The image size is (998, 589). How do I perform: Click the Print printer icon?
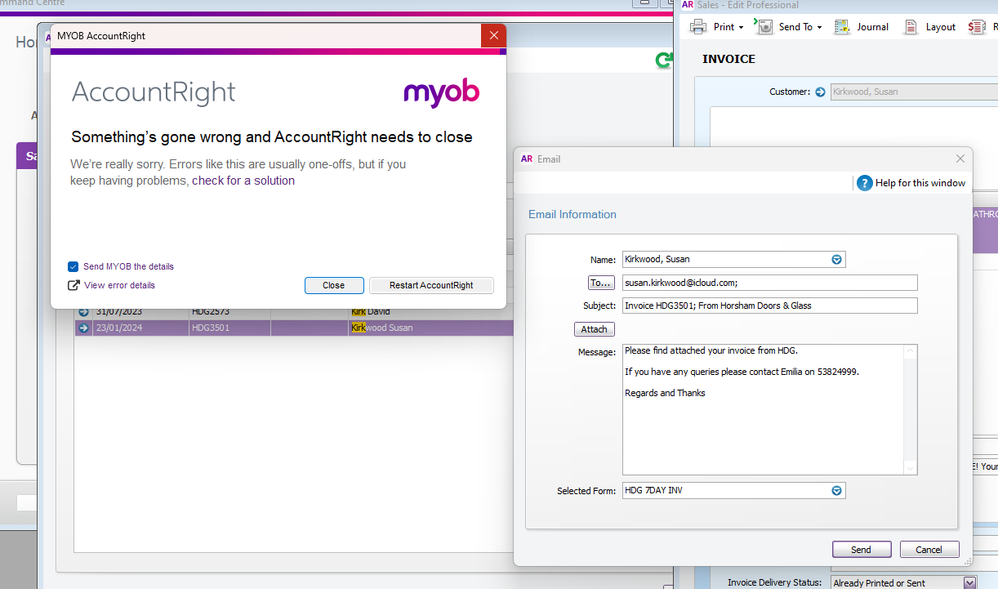(x=698, y=27)
